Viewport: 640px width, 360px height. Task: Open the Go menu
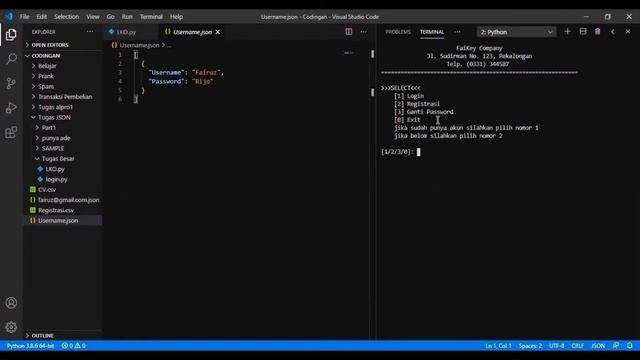(111, 17)
